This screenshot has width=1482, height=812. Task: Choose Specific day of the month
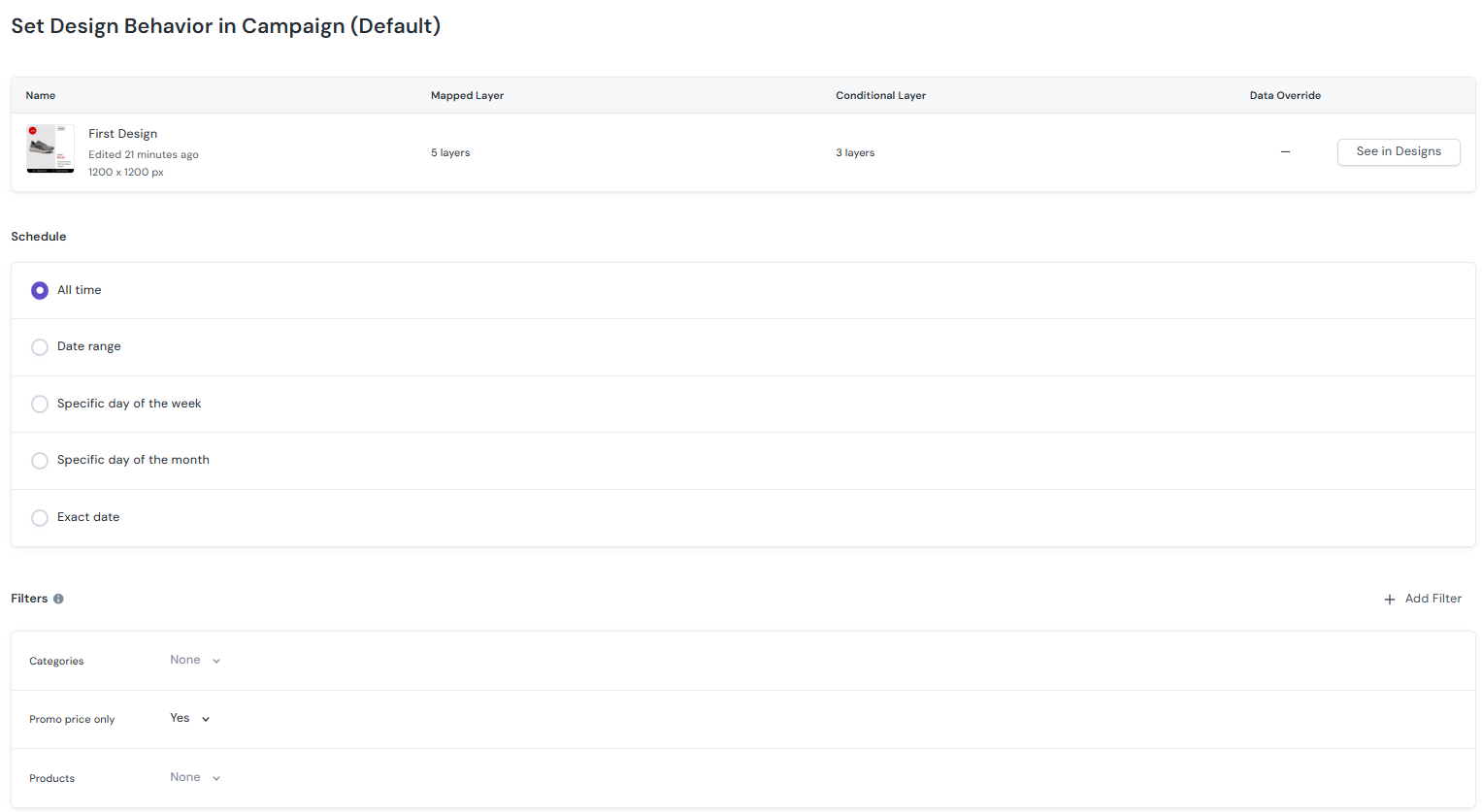(40, 461)
